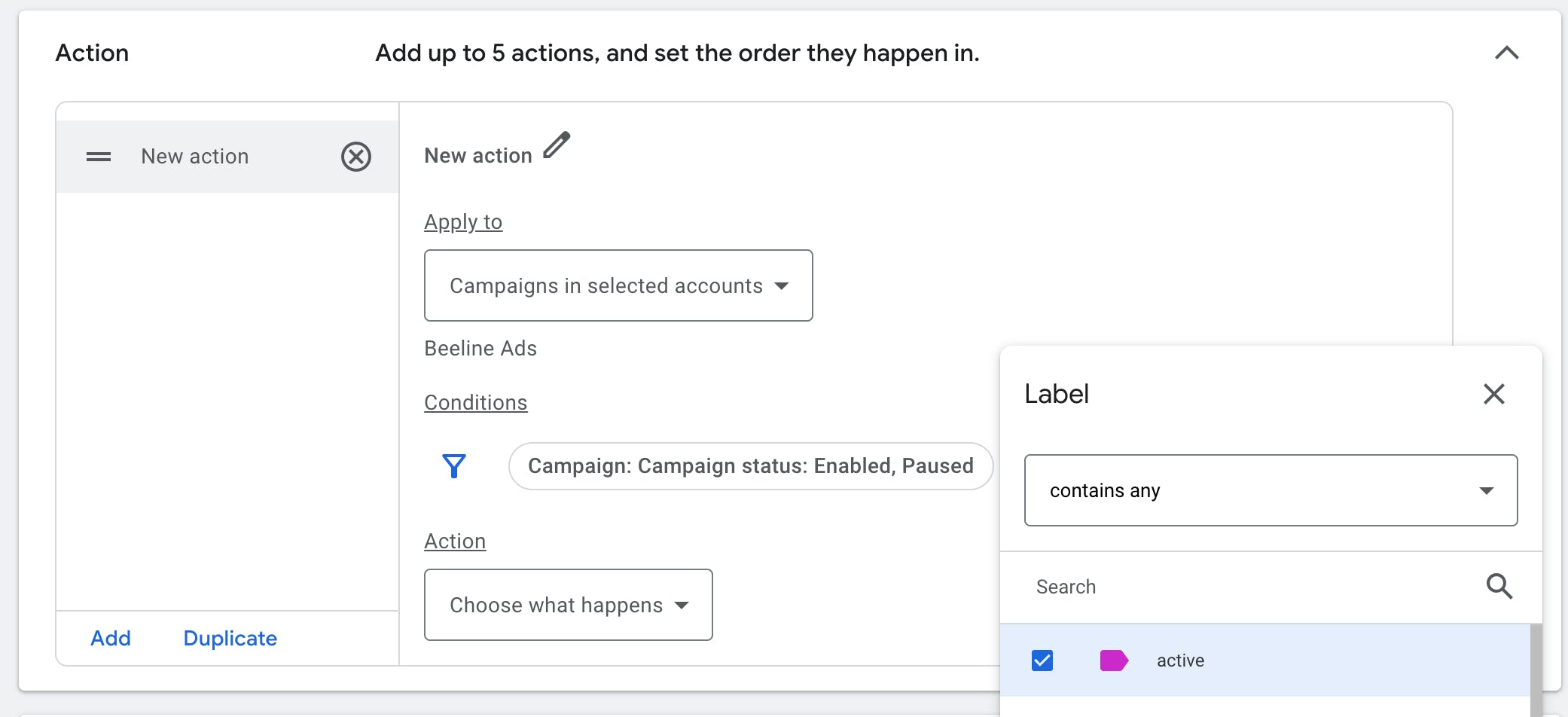Click the Campaign status condition chip

(750, 466)
